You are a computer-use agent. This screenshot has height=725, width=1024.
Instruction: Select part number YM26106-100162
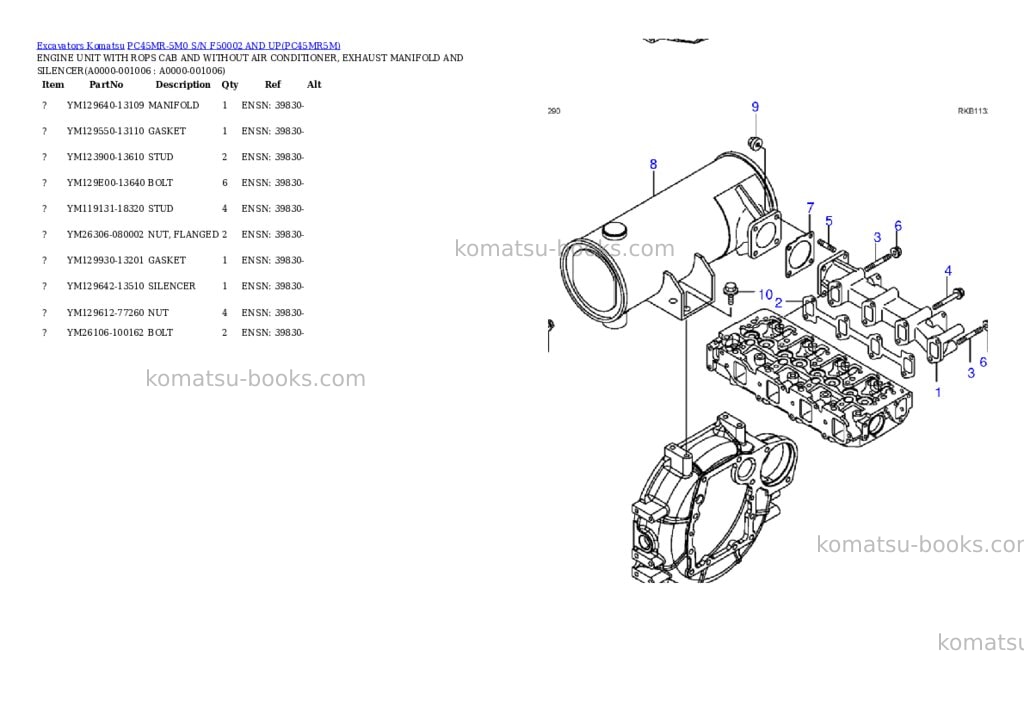point(106,332)
